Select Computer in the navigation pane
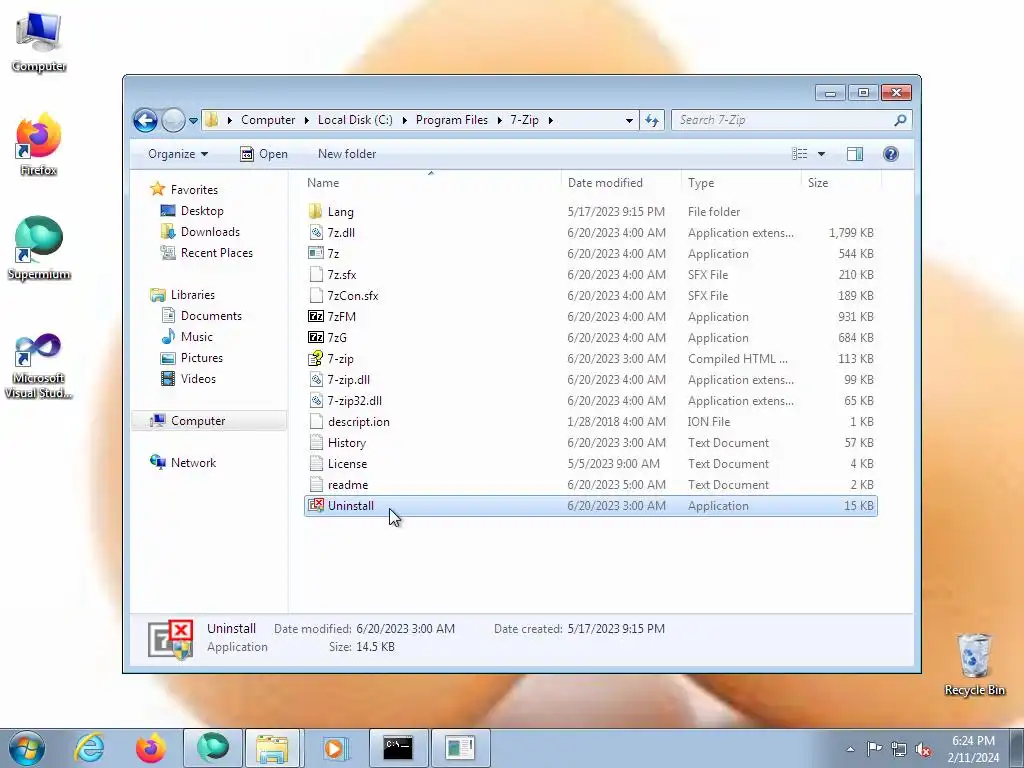This screenshot has height=768, width=1024. click(x=209, y=421)
